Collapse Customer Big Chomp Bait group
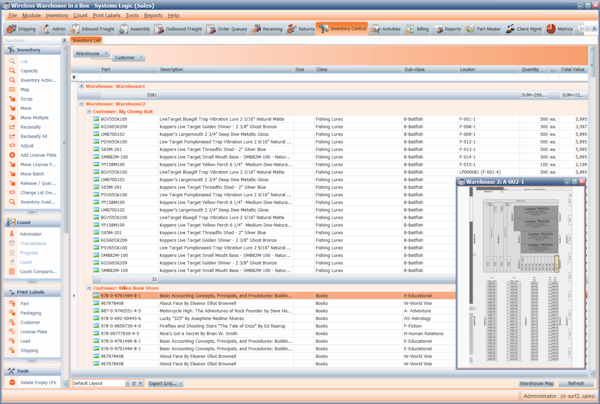This screenshot has height=404, width=600. 89,112
